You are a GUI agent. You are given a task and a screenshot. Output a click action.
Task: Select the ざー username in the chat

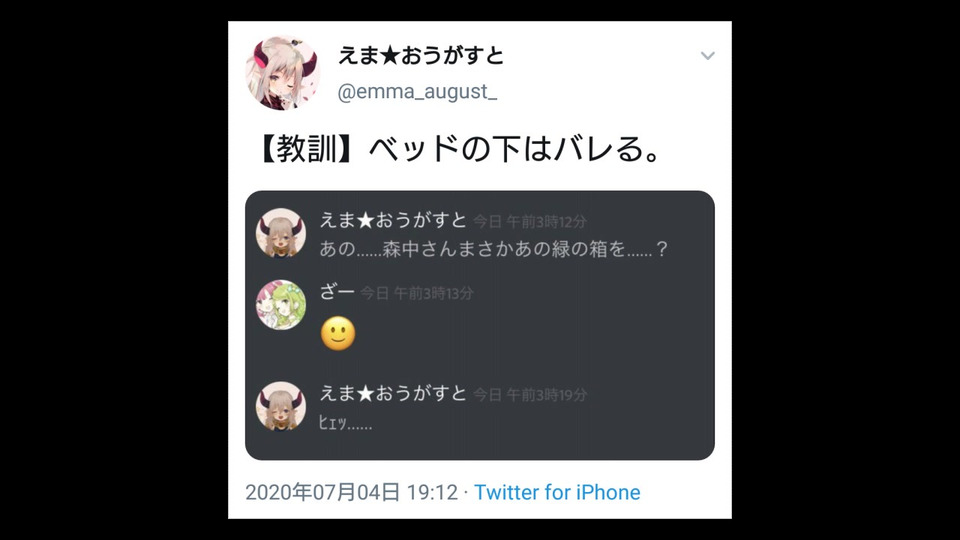click(337, 292)
